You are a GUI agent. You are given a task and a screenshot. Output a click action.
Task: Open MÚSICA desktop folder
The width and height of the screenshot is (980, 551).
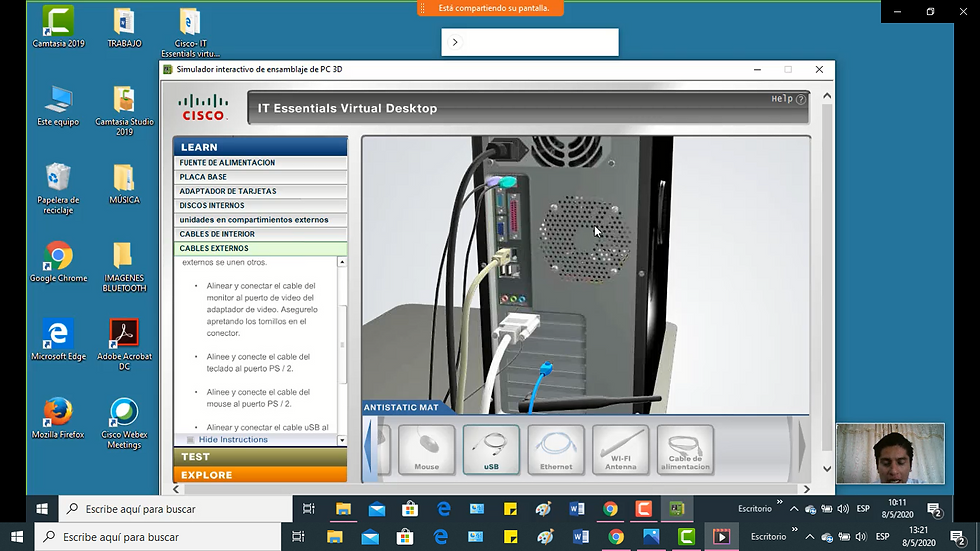[124, 184]
